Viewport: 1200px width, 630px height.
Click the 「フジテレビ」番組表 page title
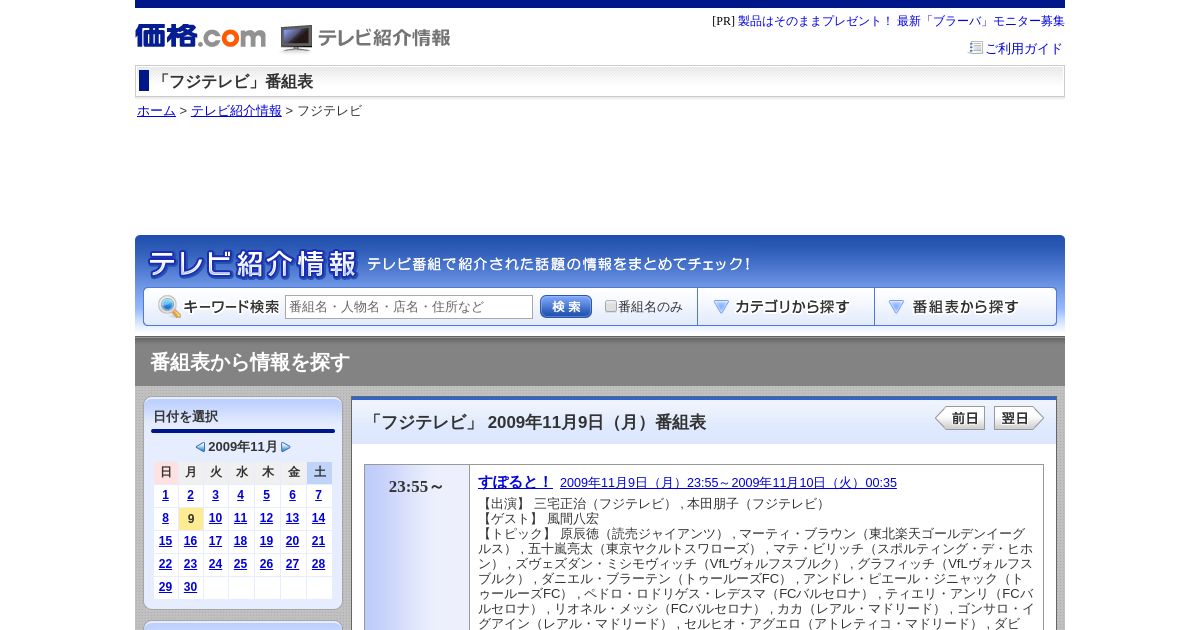point(233,82)
